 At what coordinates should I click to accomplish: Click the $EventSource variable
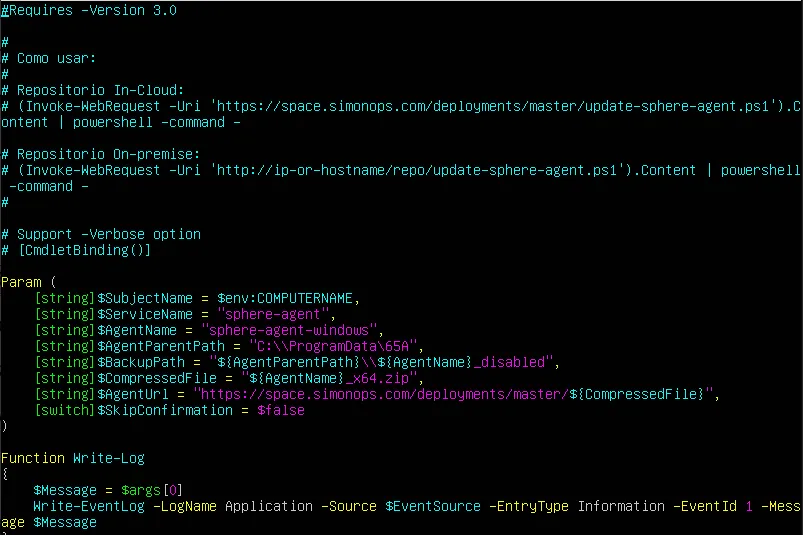point(433,506)
